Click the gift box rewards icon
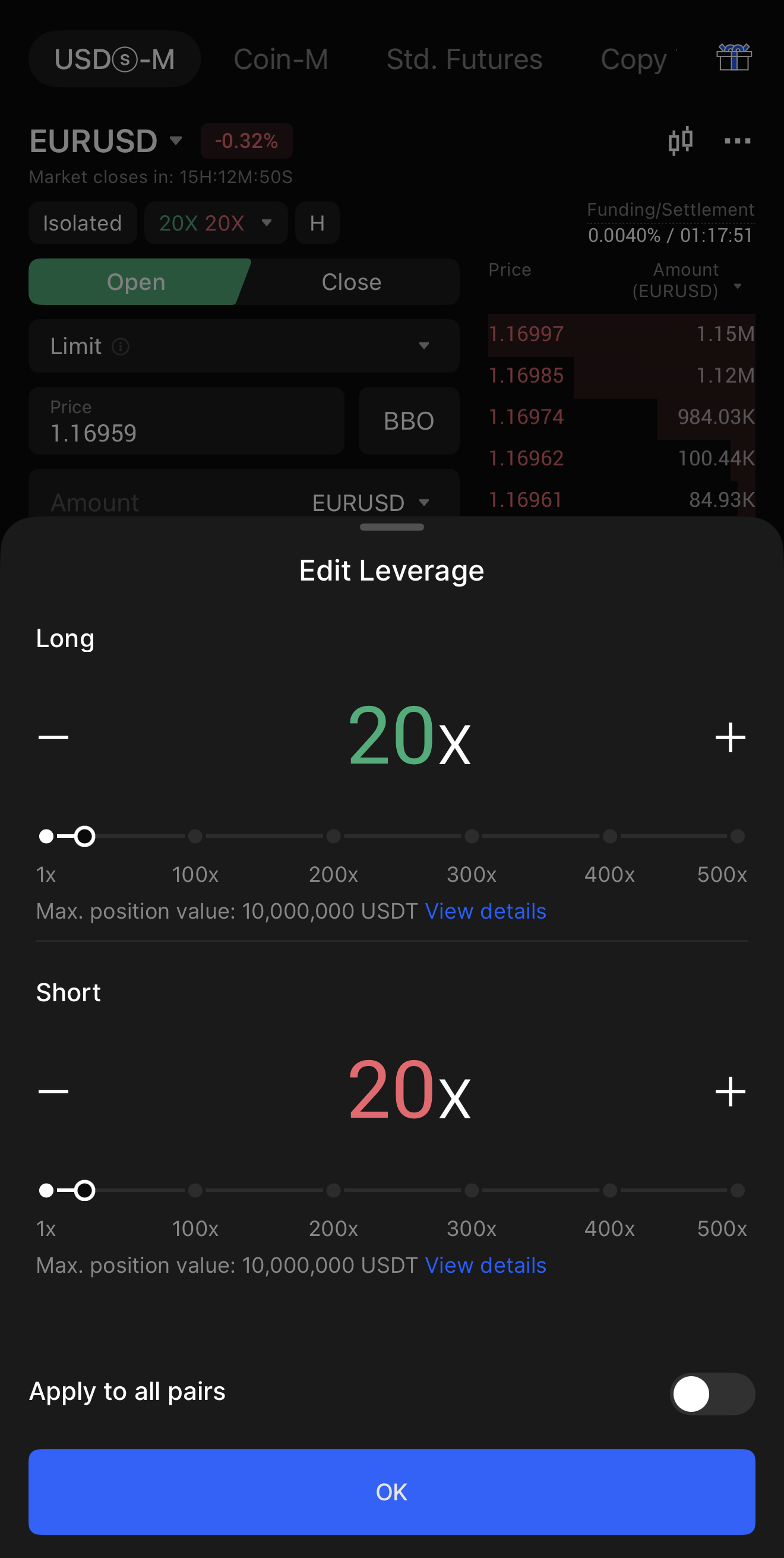Viewport: 784px width, 1558px height. click(734, 58)
